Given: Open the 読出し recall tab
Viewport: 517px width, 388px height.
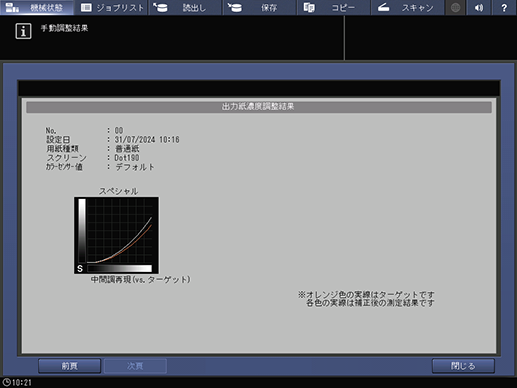Looking at the screenshot, I should (185, 7).
